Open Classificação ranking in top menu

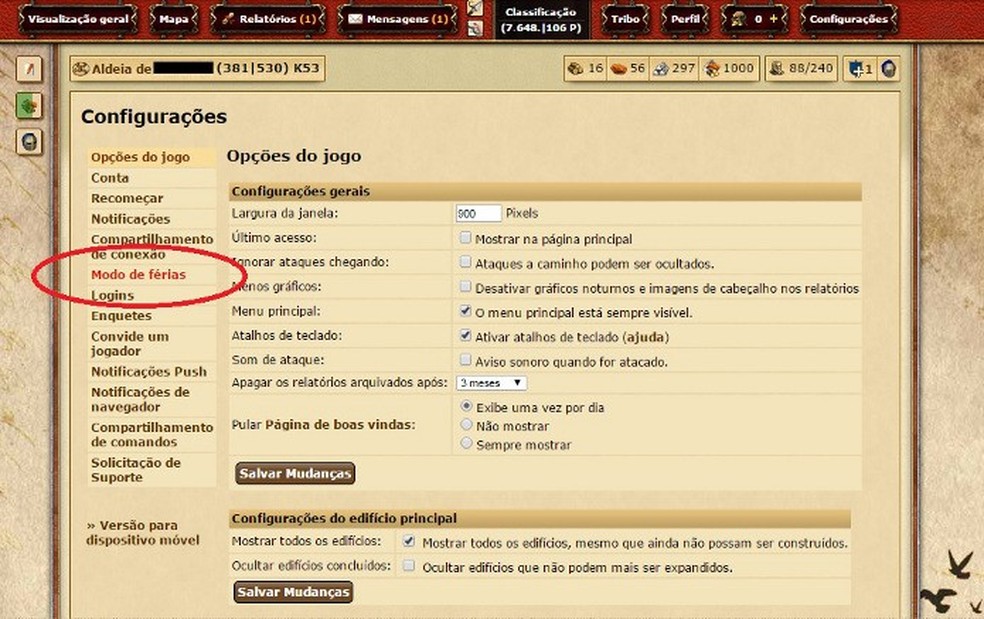click(x=541, y=19)
